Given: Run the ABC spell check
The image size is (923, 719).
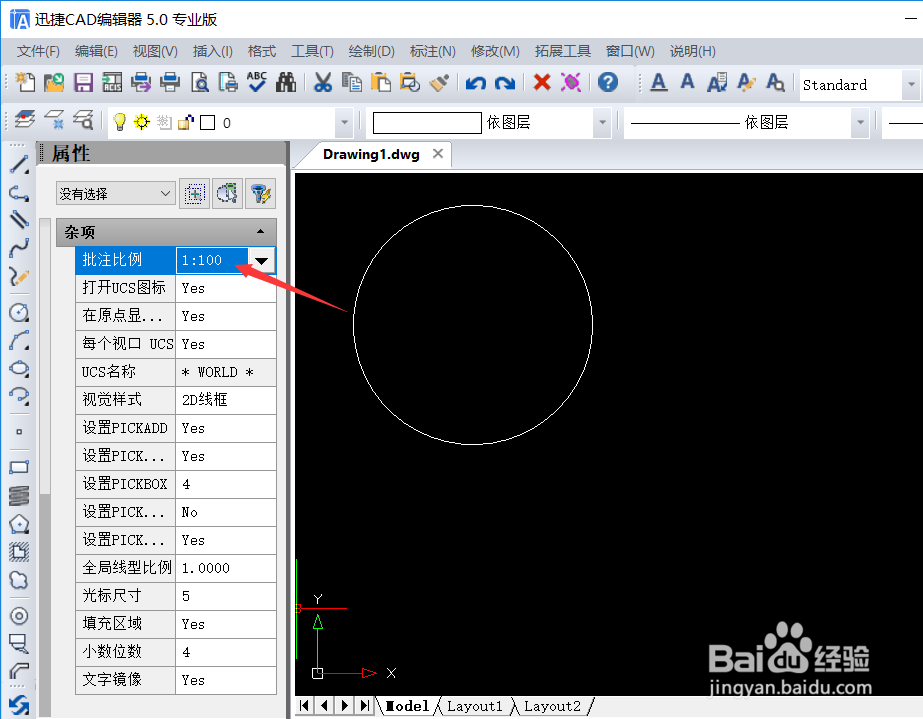Looking at the screenshot, I should tap(257, 82).
